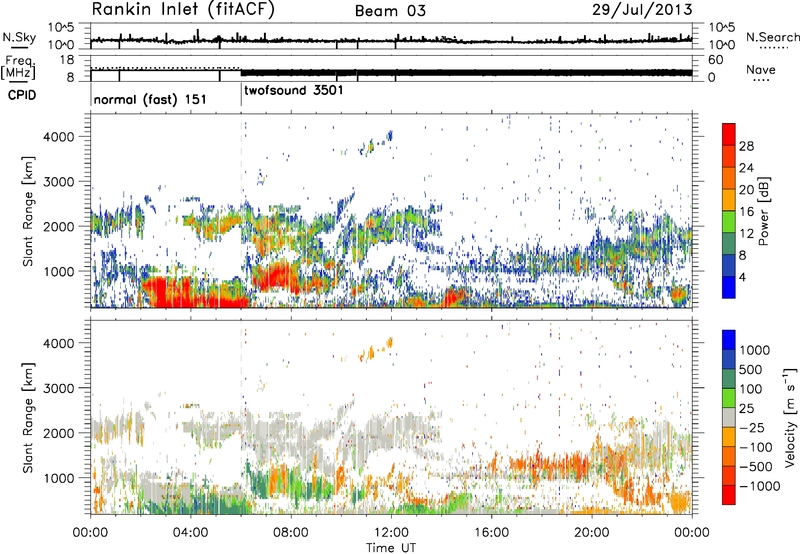Click "Slant Range [km]" label of velocity panel
The image size is (800, 554).
(x=28, y=417)
